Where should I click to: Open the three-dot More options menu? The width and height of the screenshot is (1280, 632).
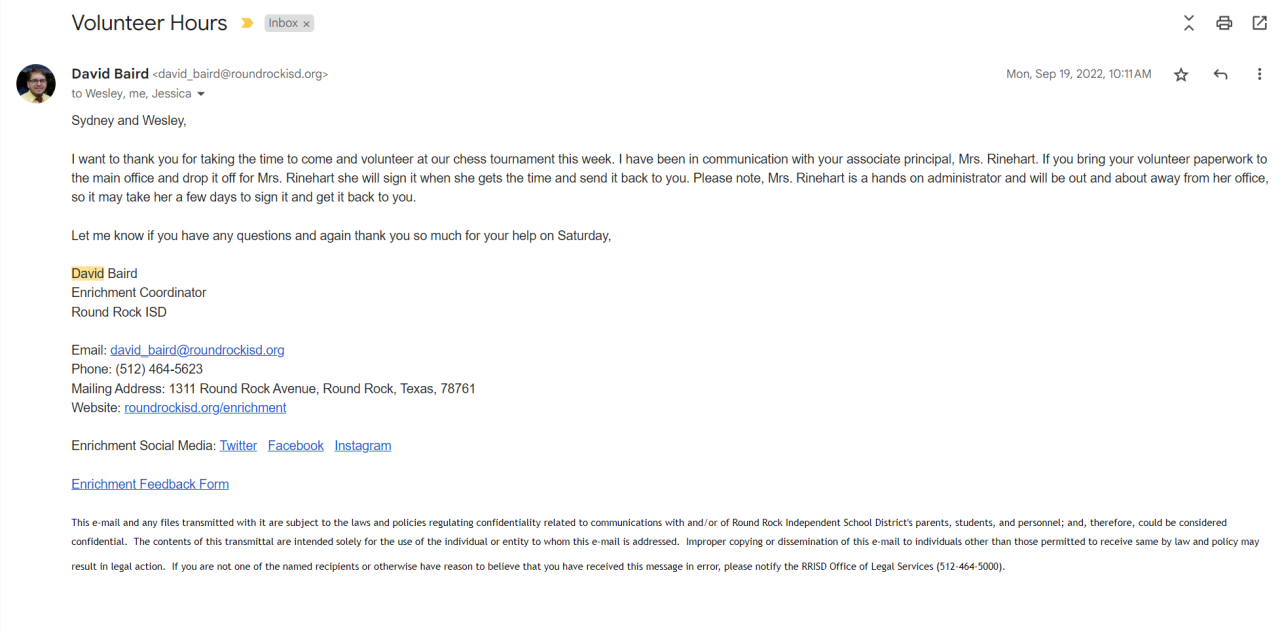tap(1259, 75)
